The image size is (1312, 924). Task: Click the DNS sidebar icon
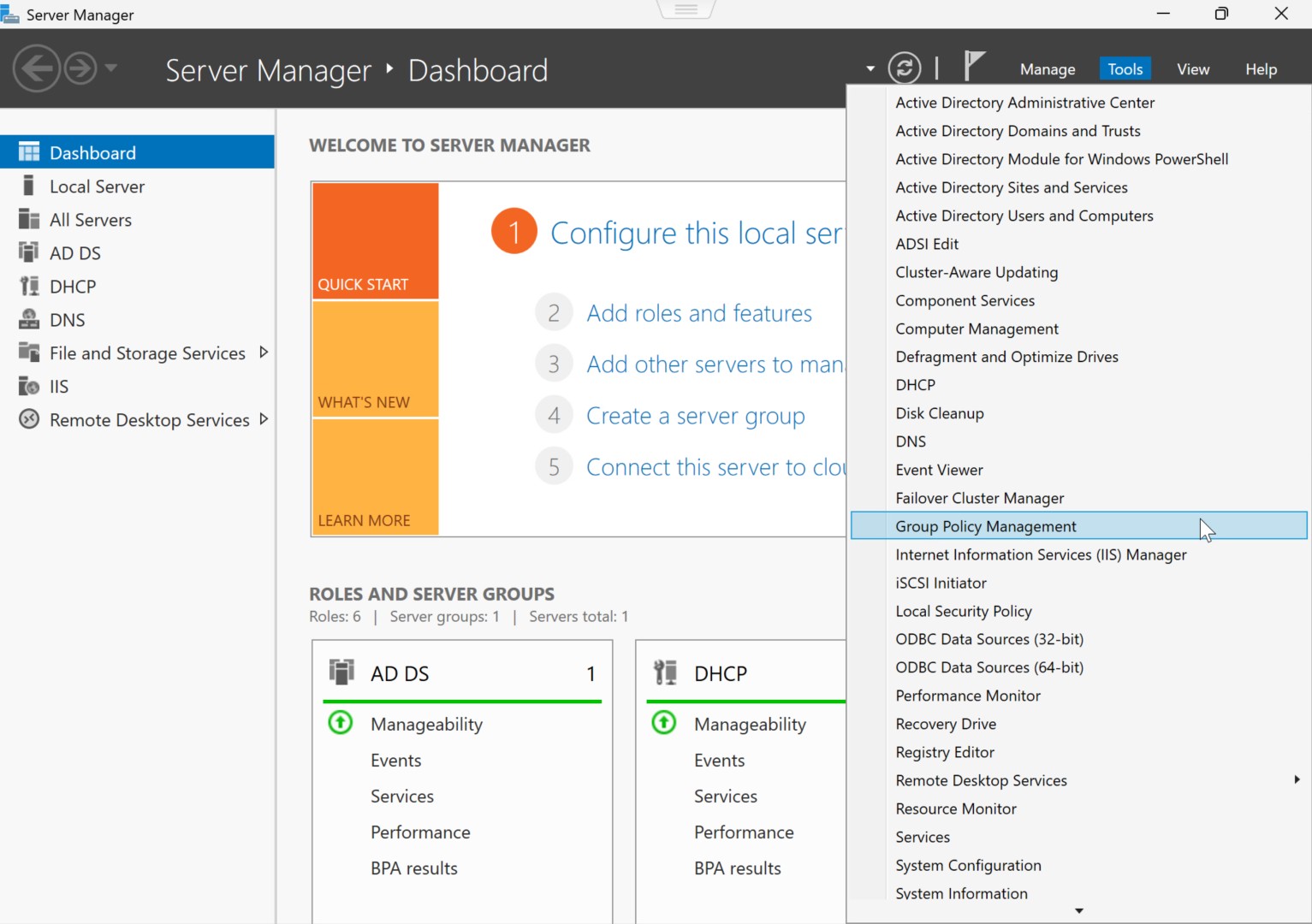[29, 319]
